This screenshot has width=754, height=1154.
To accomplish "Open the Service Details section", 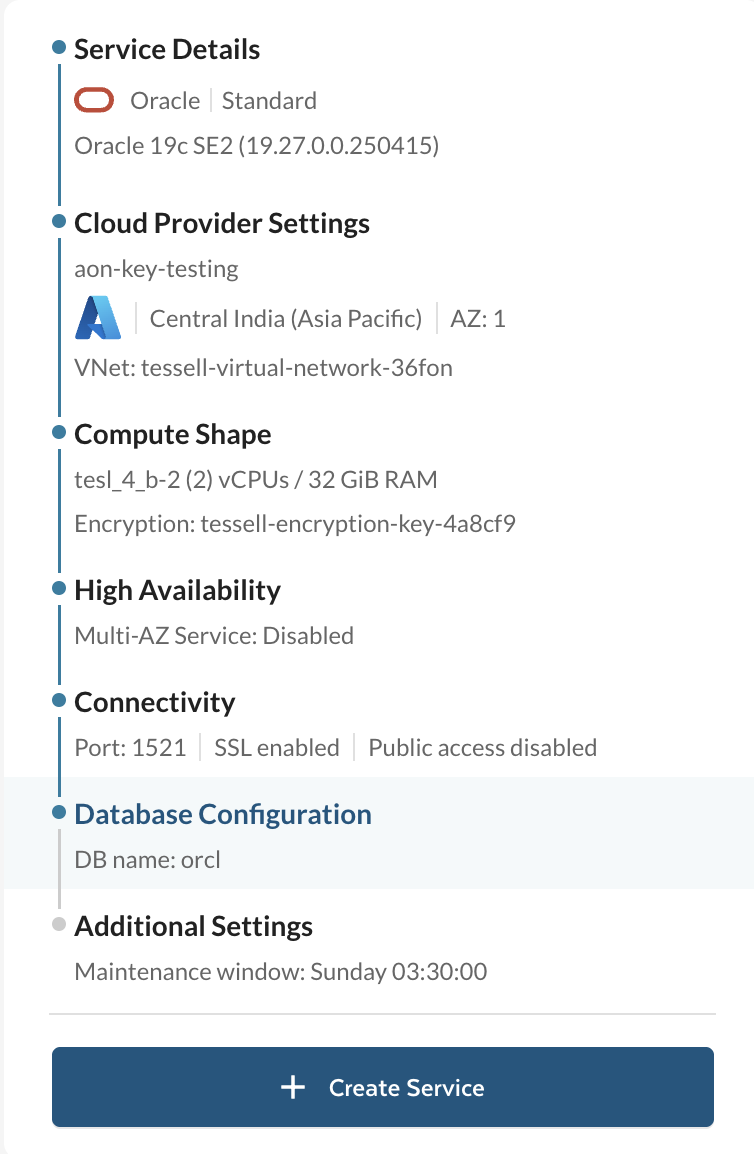I will click(x=167, y=49).
